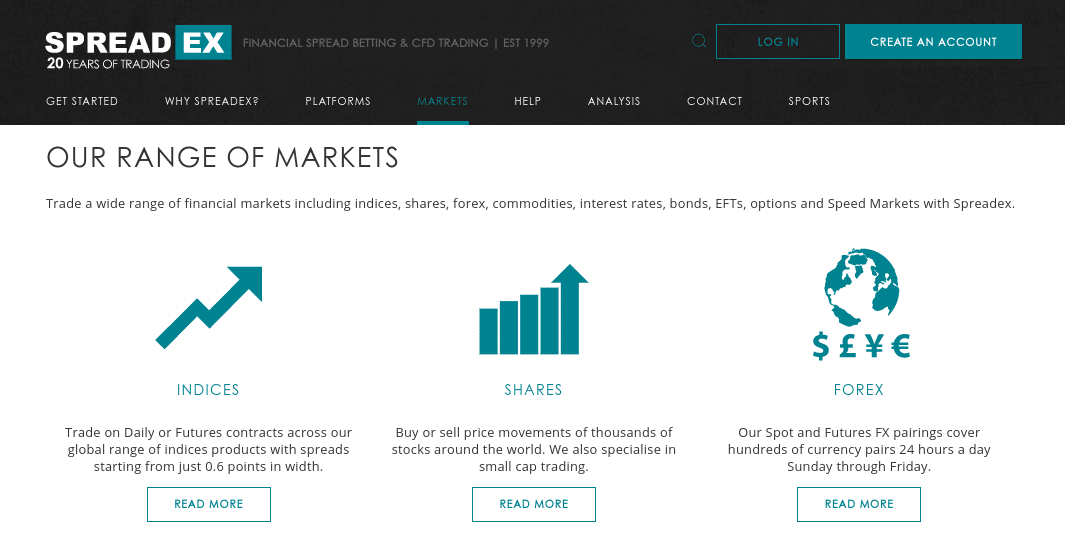Viewport: 1065px width, 559px height.
Task: Click the Forex description paragraph
Action: pyautogui.click(x=859, y=449)
